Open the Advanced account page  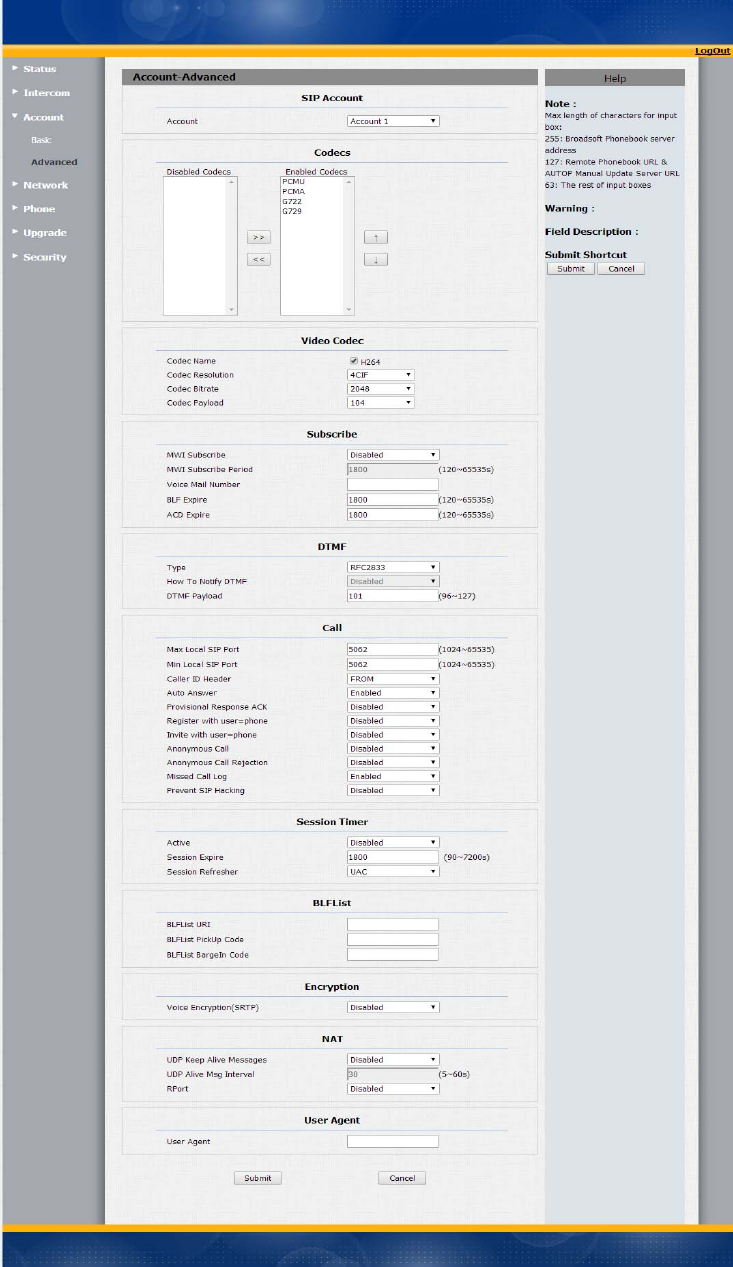[x=54, y=162]
